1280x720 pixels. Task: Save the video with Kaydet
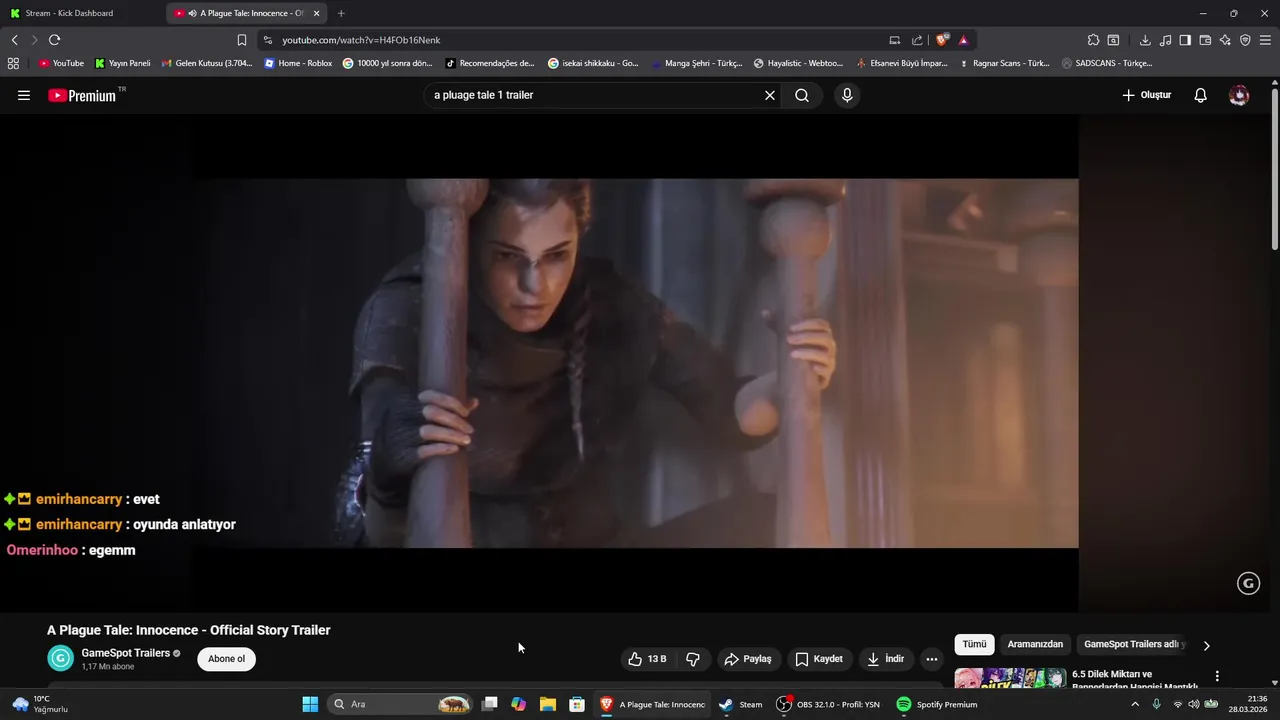[819, 659]
